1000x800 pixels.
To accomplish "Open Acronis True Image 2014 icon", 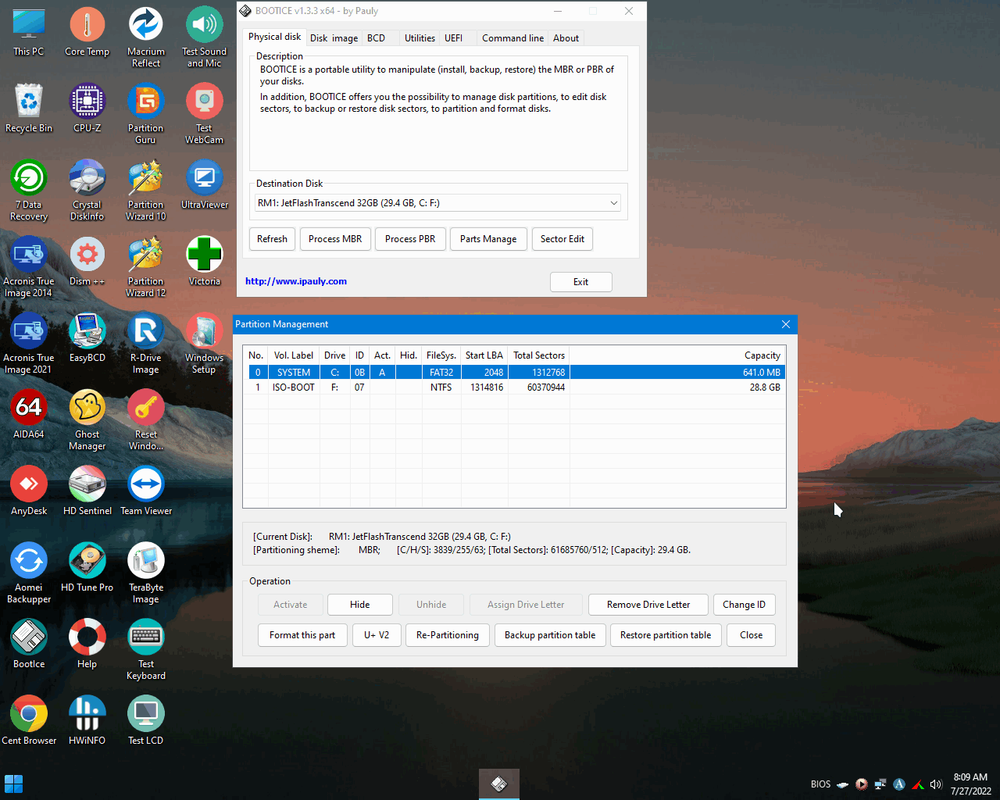I will pos(29,267).
